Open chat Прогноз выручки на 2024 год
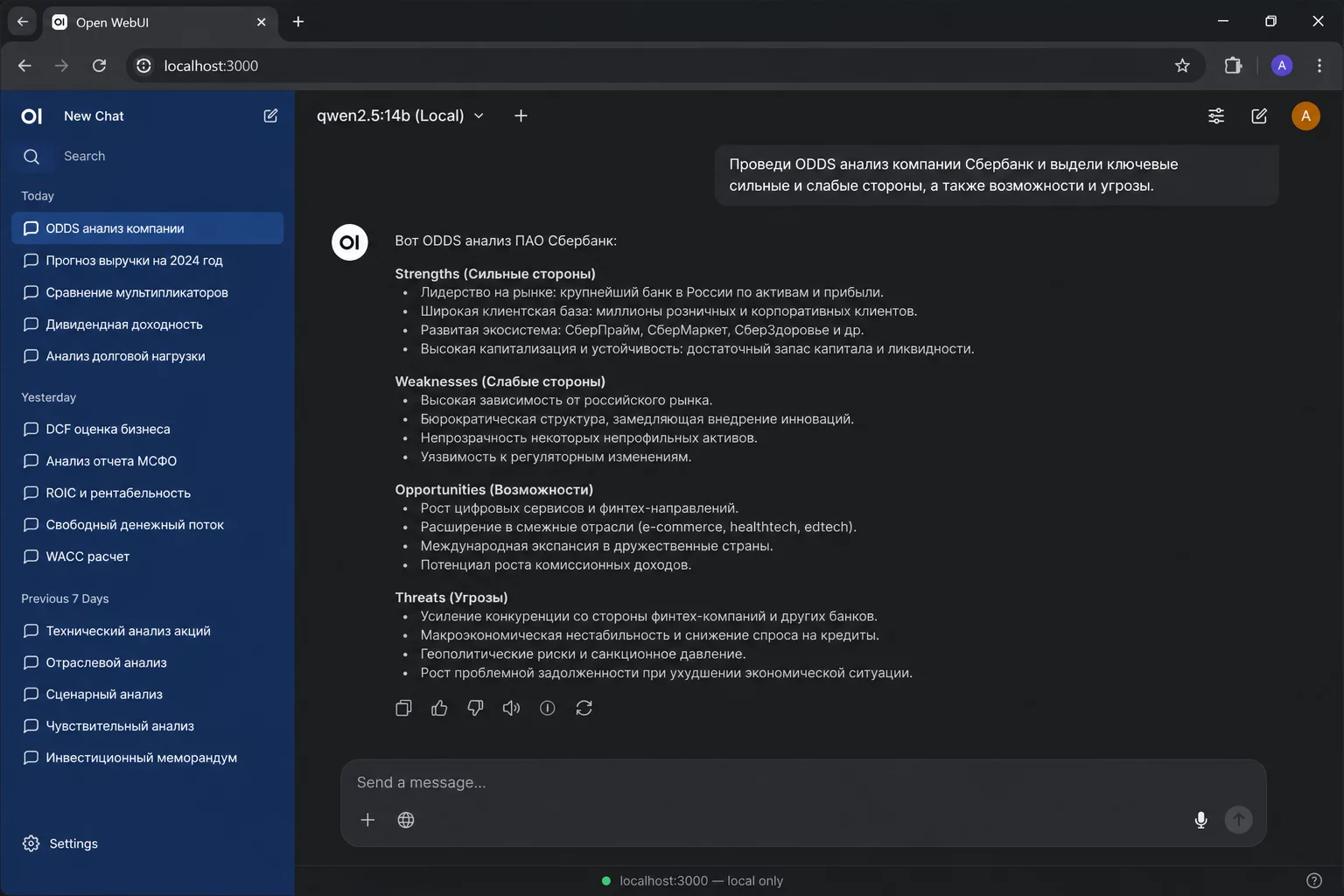The height and width of the screenshot is (896, 1344). click(x=148, y=260)
